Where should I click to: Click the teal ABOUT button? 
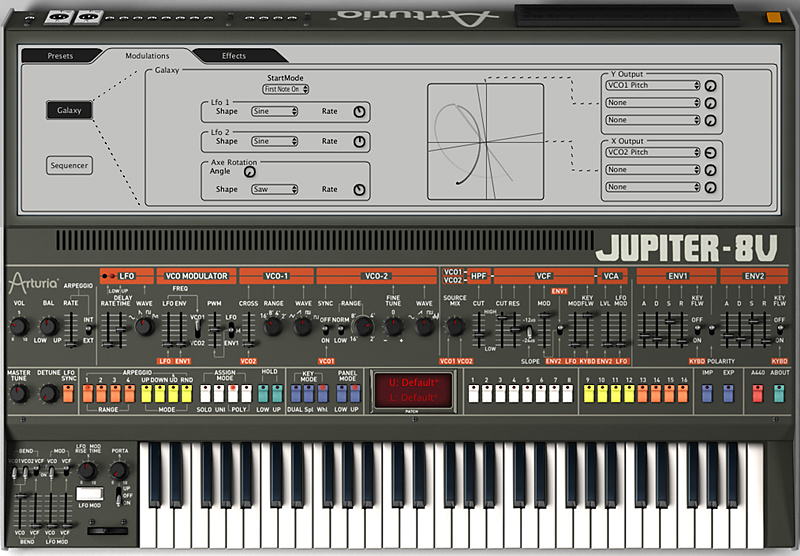(779, 393)
